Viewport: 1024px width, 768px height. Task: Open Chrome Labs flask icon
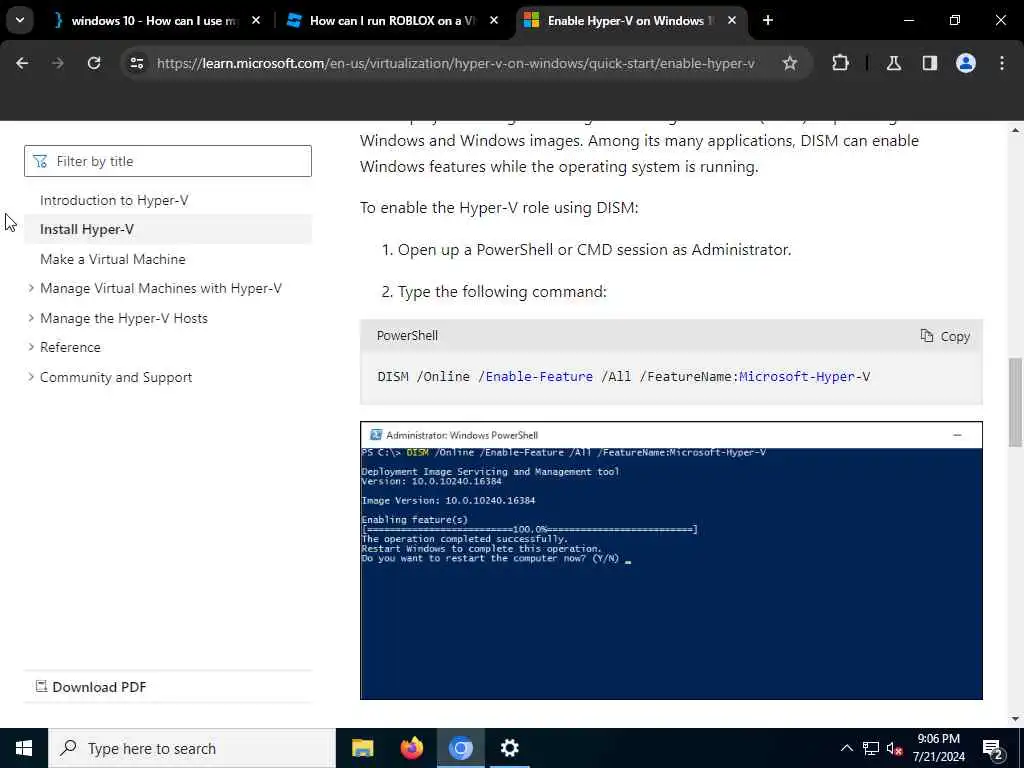point(894,63)
